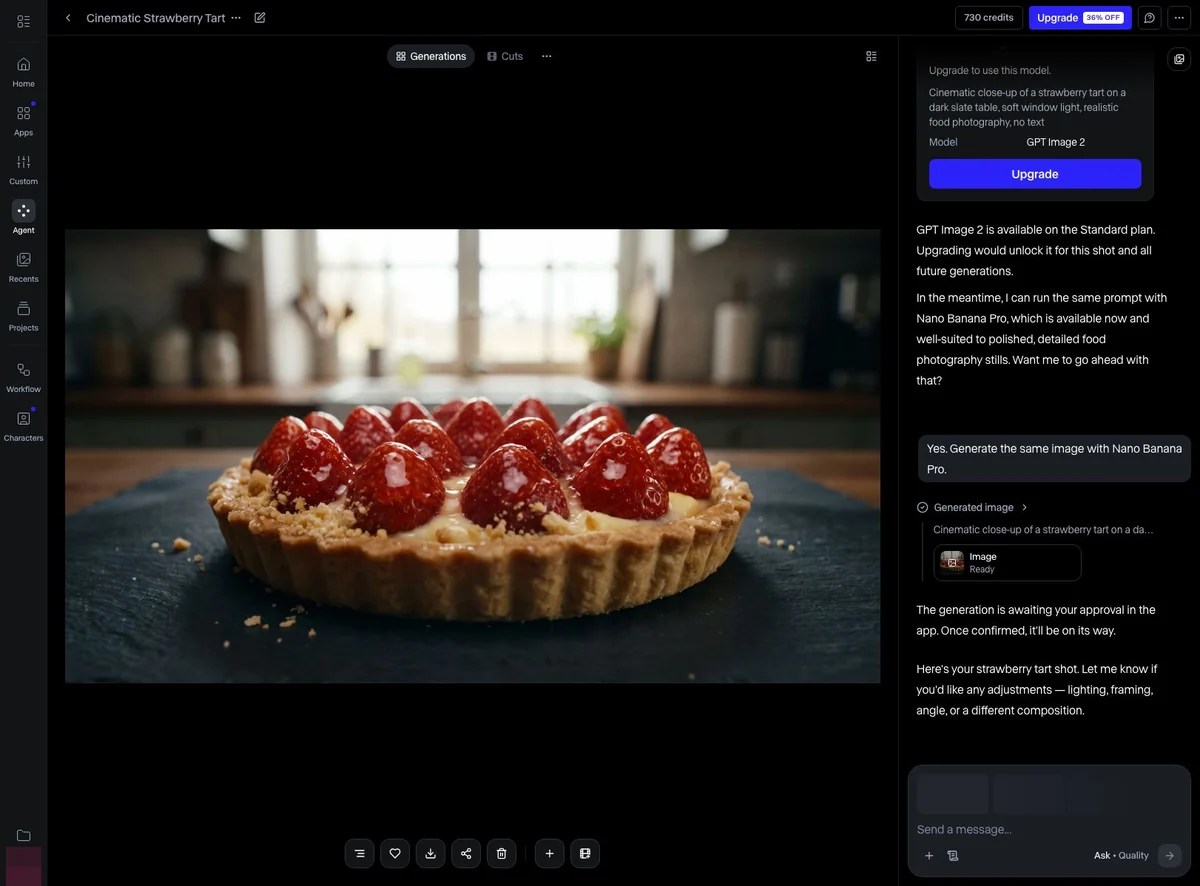Go back with the arrow beside title
Screen dimensions: 1200x886
click(68, 18)
